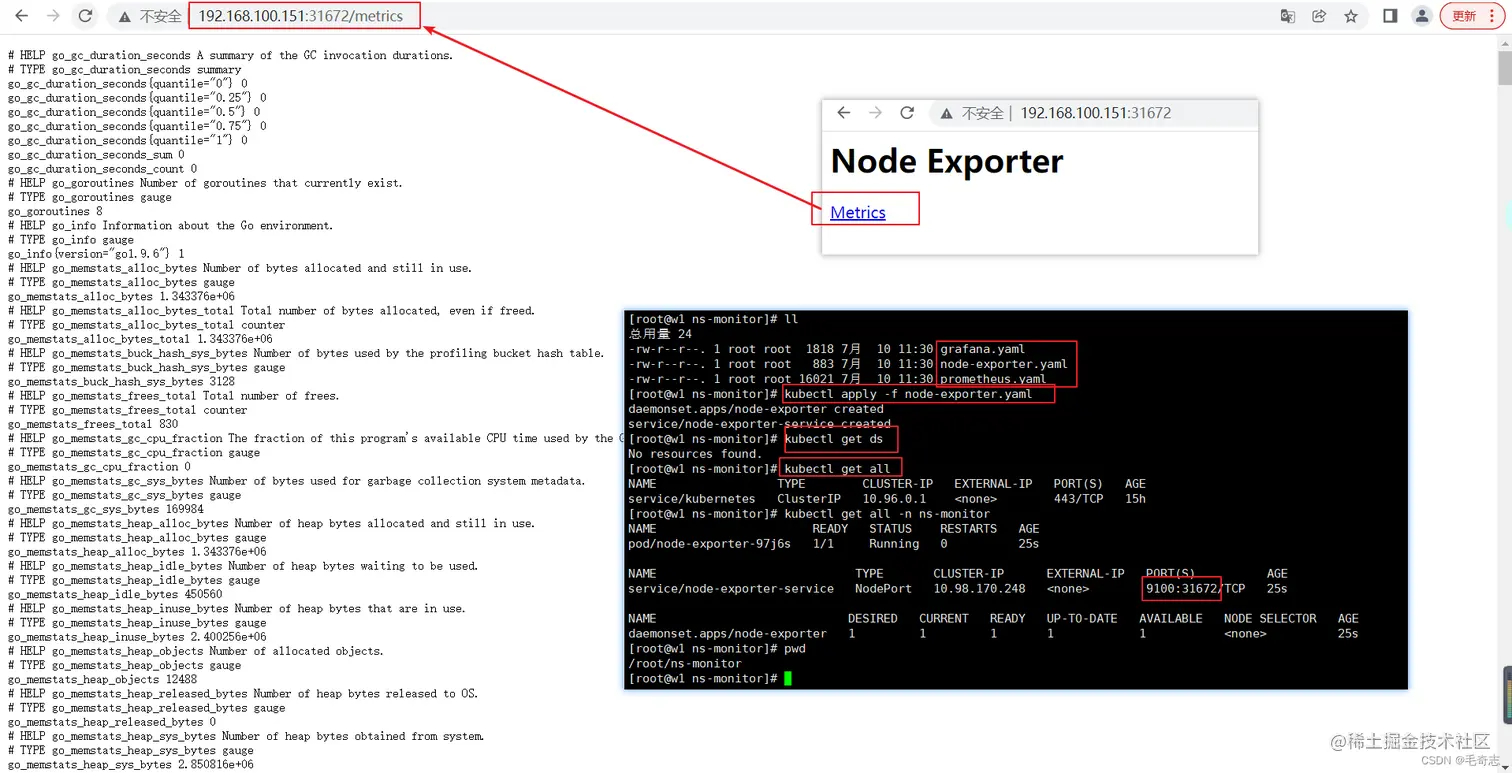Toggle the browser side panel icon
Viewport: 1512px width, 773px height.
[x=1390, y=16]
